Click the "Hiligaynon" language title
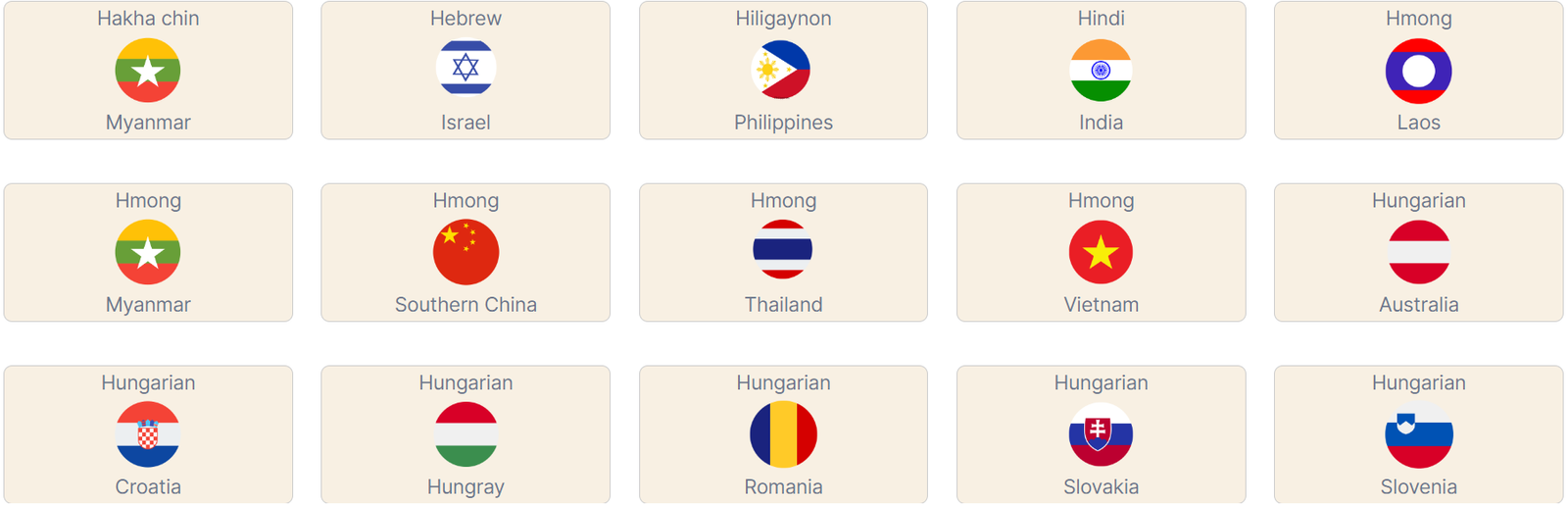This screenshot has width=1568, height=505. coord(783,19)
